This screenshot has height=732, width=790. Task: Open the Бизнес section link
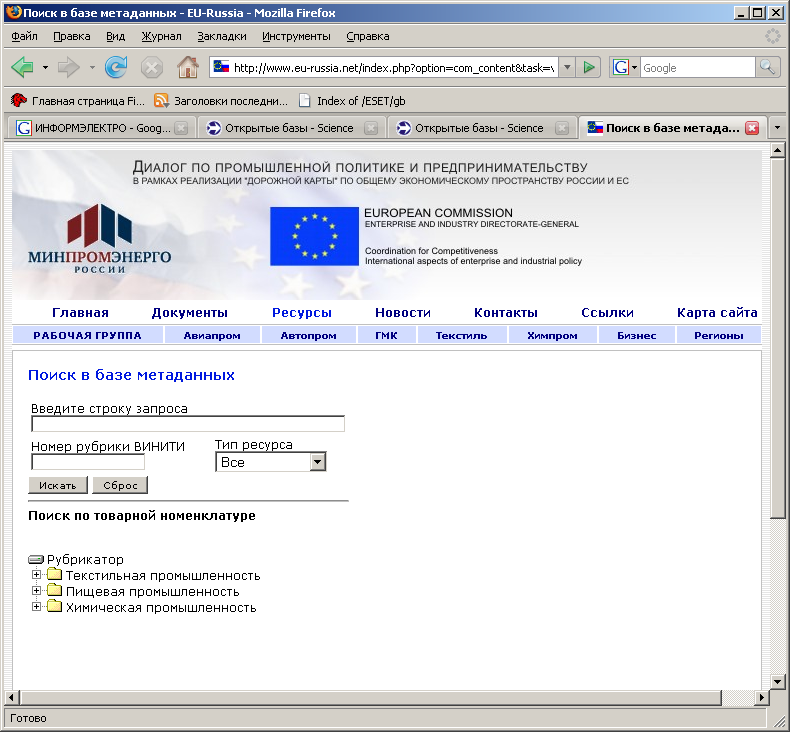(637, 336)
